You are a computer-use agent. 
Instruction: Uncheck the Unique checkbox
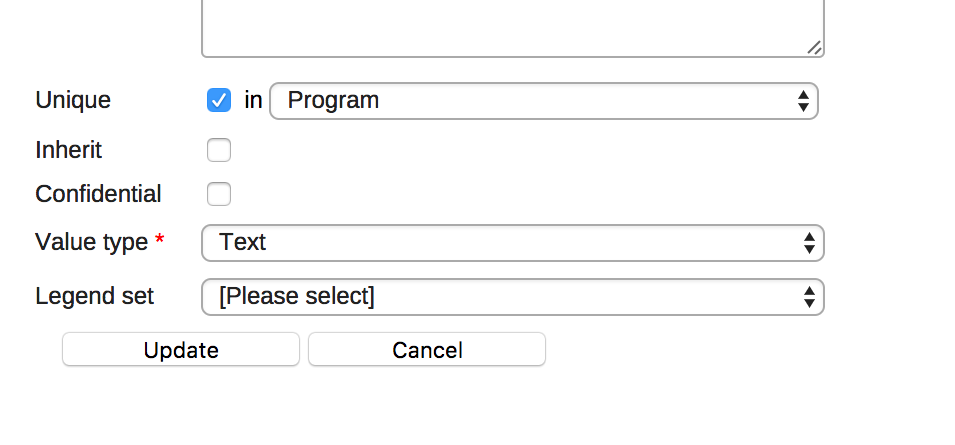point(219,100)
